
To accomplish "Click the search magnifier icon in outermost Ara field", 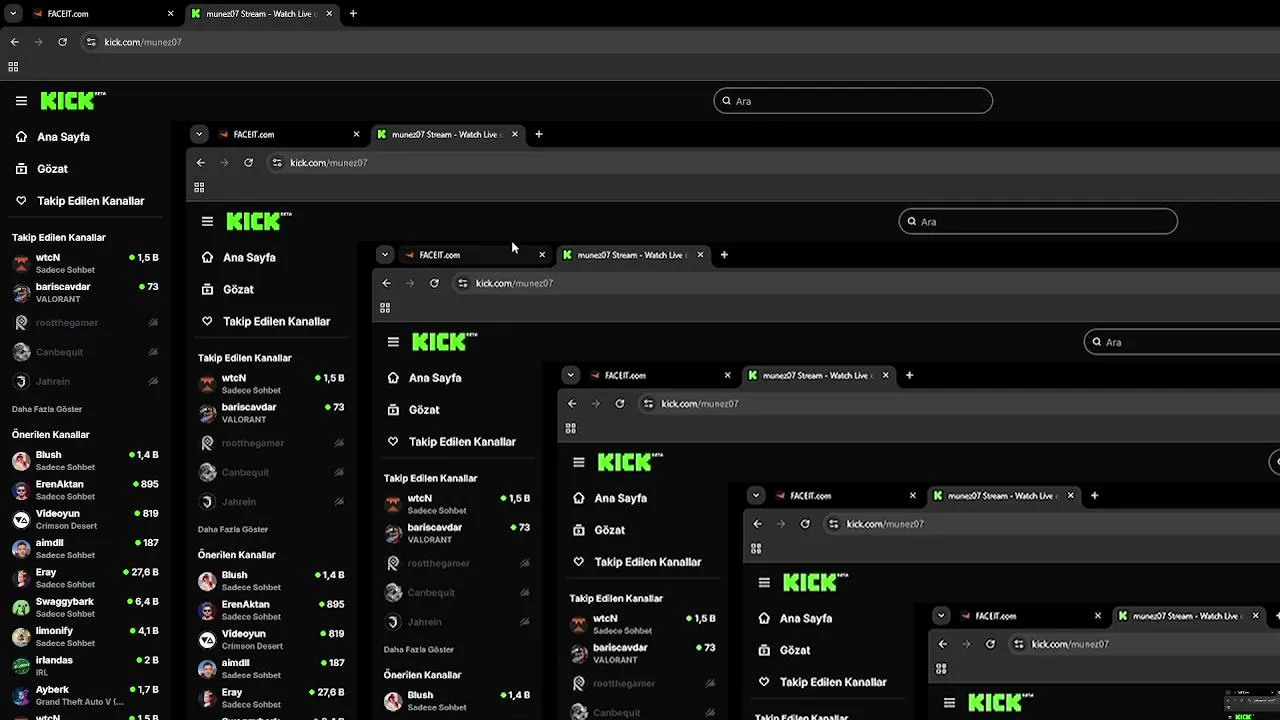I will 727,101.
